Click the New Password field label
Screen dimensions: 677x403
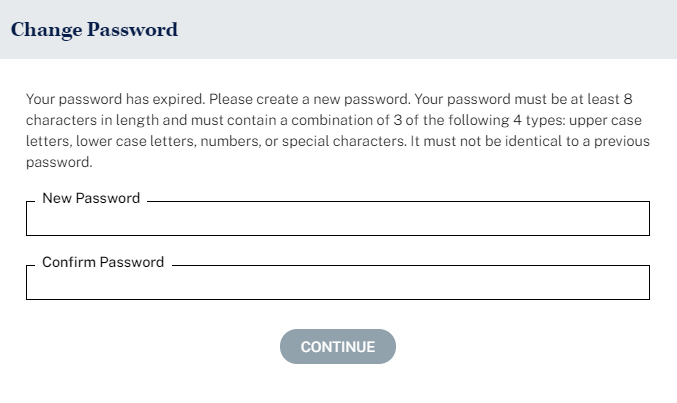click(91, 199)
